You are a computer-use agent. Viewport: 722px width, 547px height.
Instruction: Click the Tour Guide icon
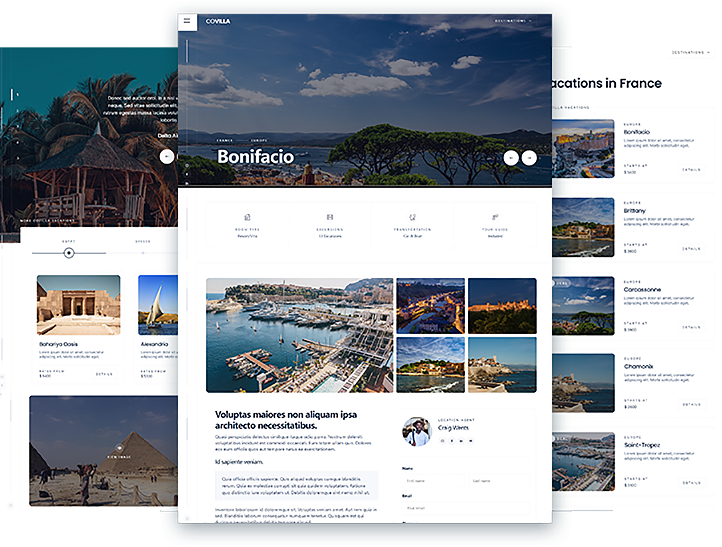495,217
